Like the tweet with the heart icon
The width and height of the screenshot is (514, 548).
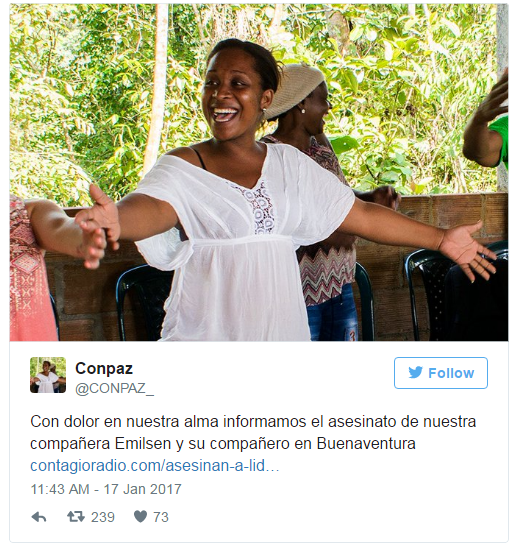pos(140,517)
